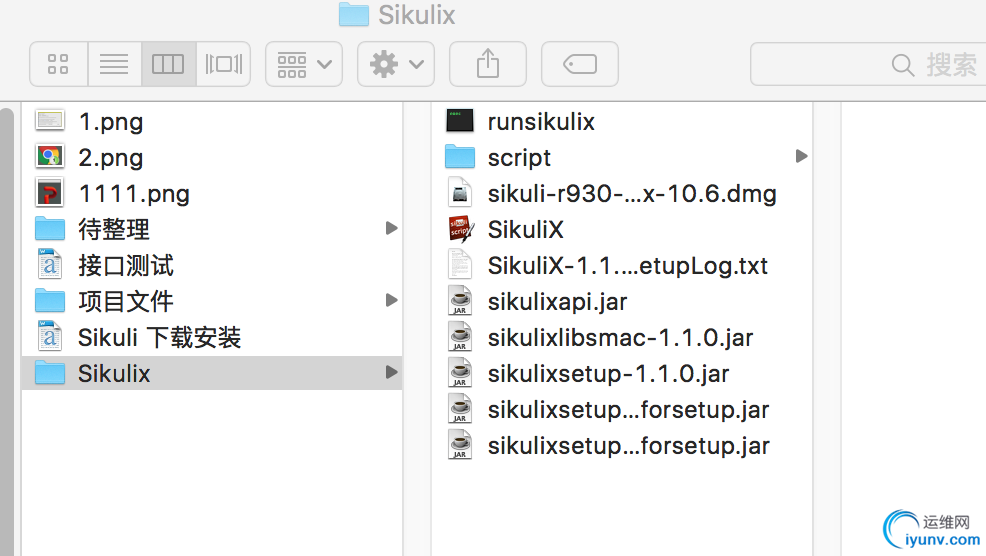Select the SikuliX application name
The image size is (986, 556).
coord(526,230)
